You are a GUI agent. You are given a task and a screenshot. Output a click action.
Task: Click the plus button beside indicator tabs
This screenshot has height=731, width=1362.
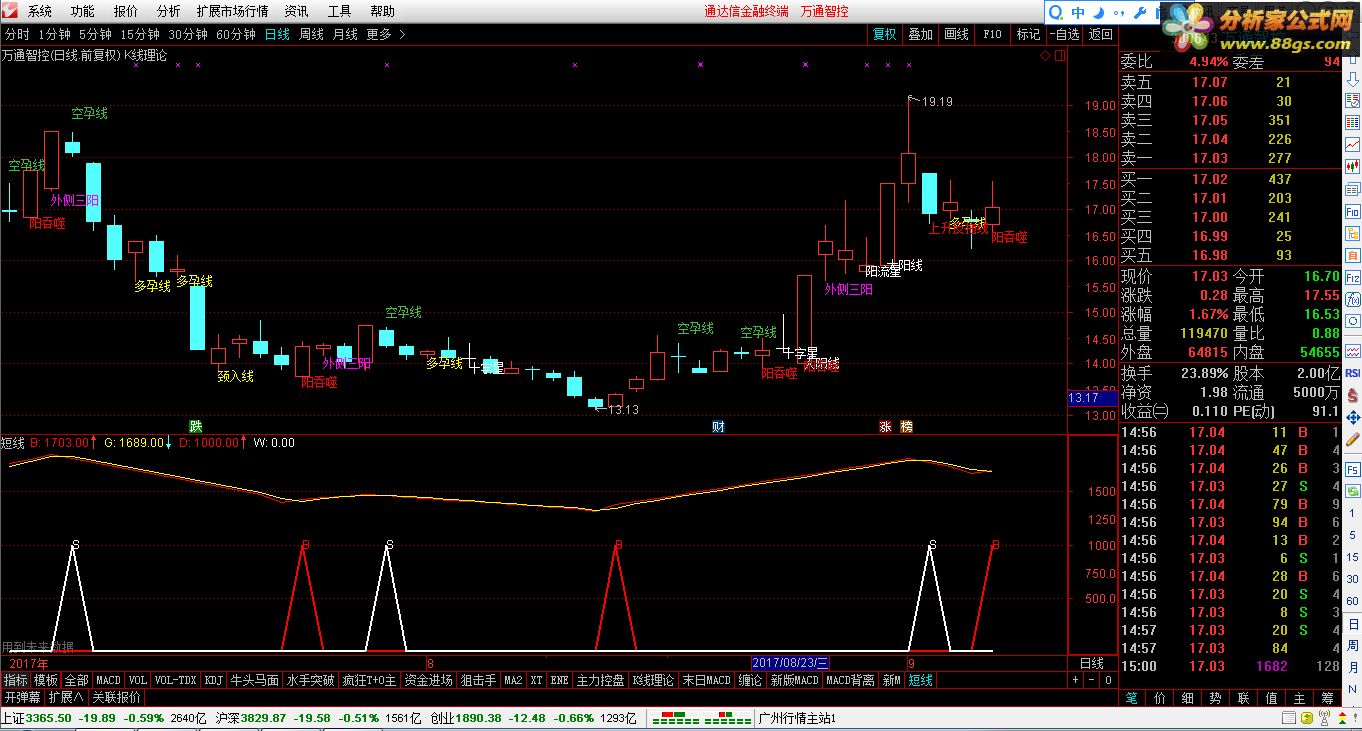pyautogui.click(x=1075, y=680)
